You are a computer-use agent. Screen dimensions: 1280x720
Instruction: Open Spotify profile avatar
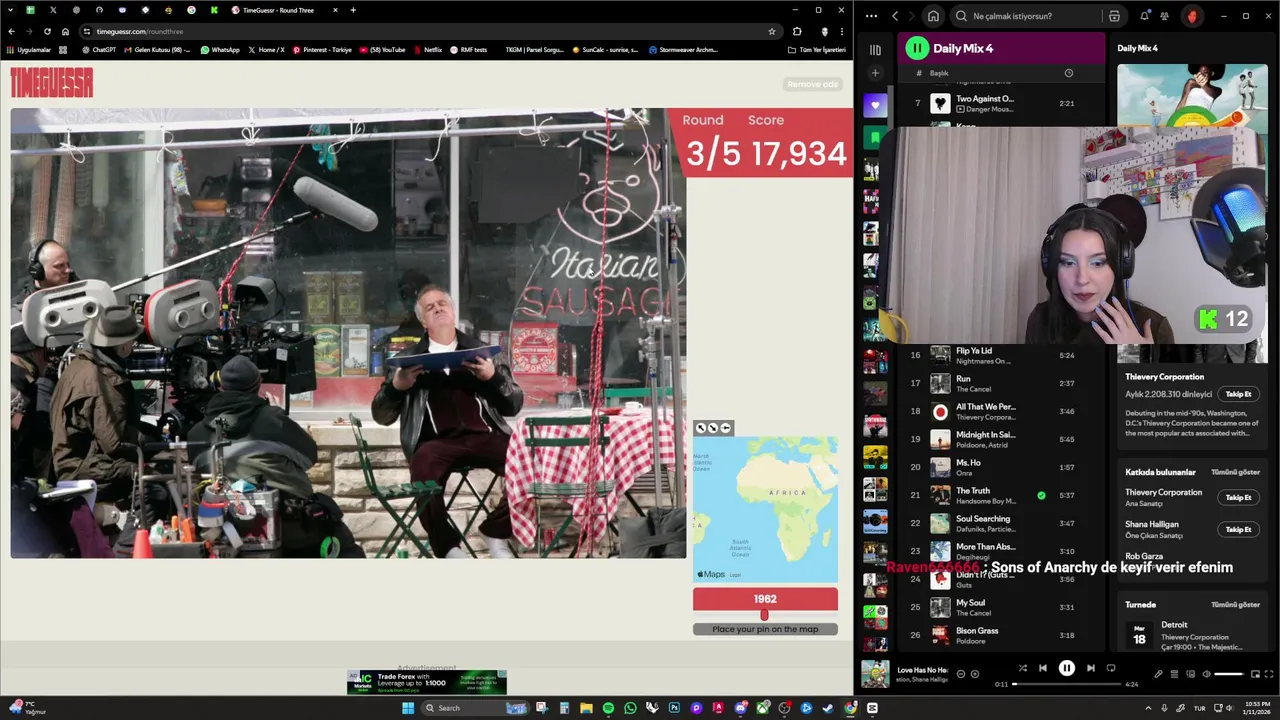click(1191, 16)
